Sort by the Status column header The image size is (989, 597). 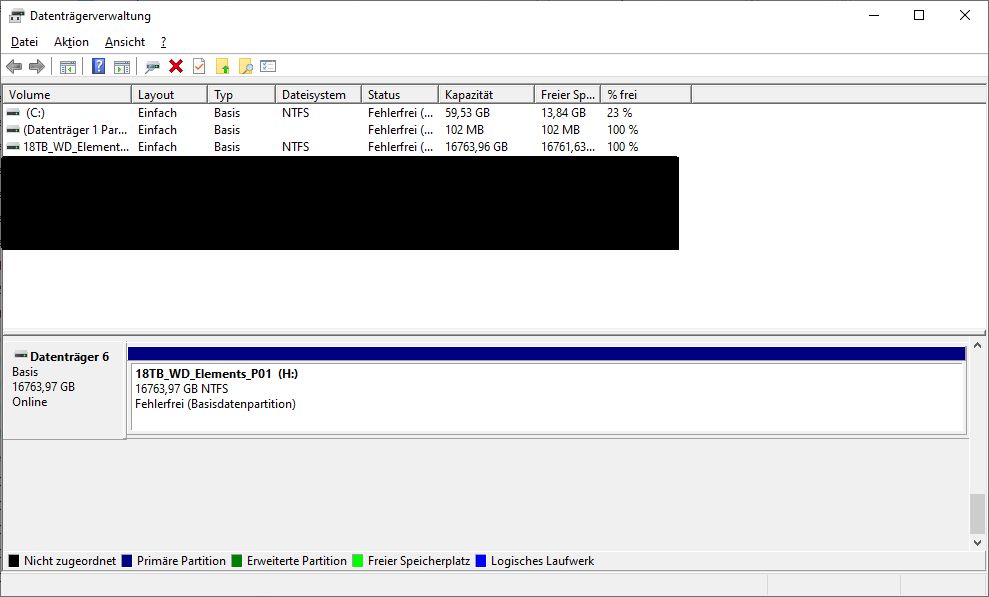coord(400,95)
